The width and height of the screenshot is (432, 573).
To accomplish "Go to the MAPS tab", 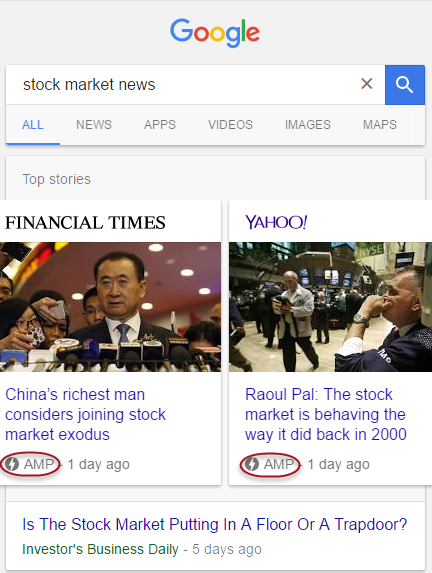I will tap(380, 125).
